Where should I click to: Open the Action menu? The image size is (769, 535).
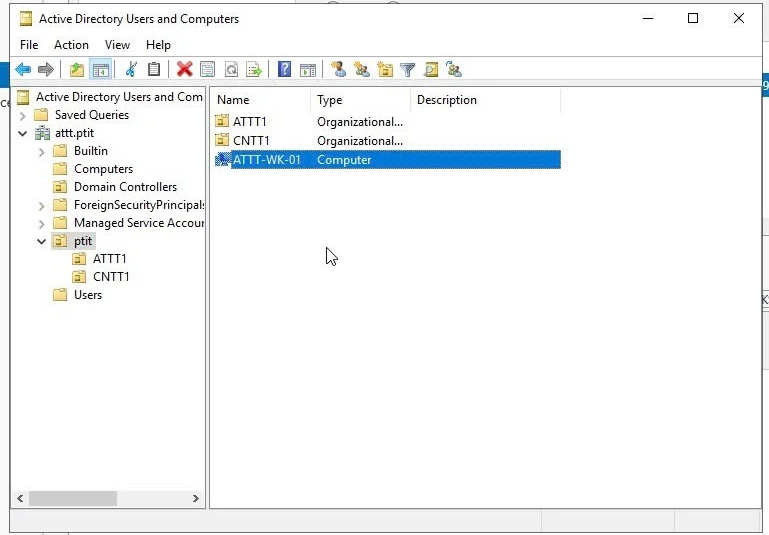coord(72,45)
